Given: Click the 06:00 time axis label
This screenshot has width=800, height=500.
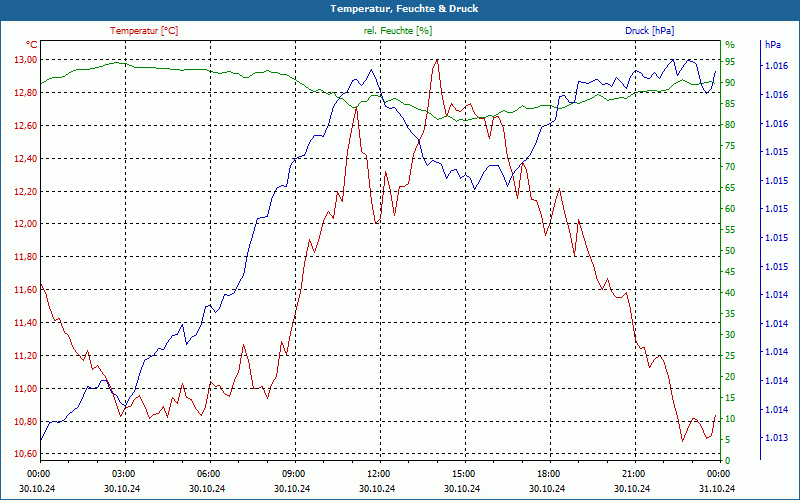Looking at the screenshot, I should (x=209, y=473).
